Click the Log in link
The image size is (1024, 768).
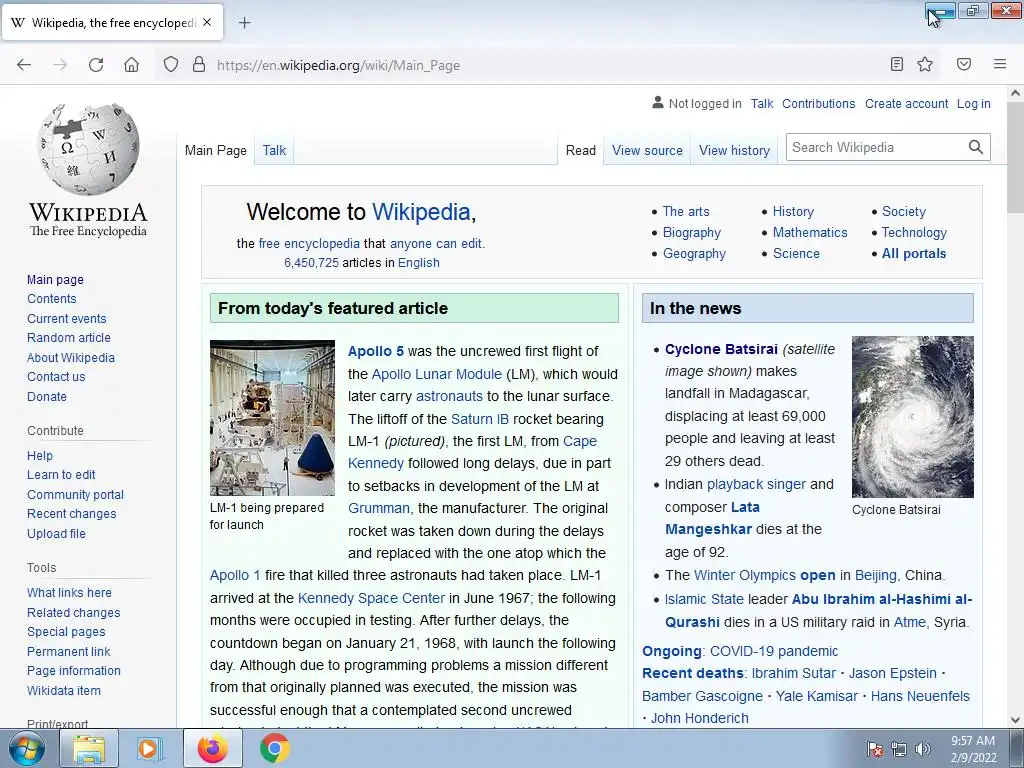tap(974, 103)
